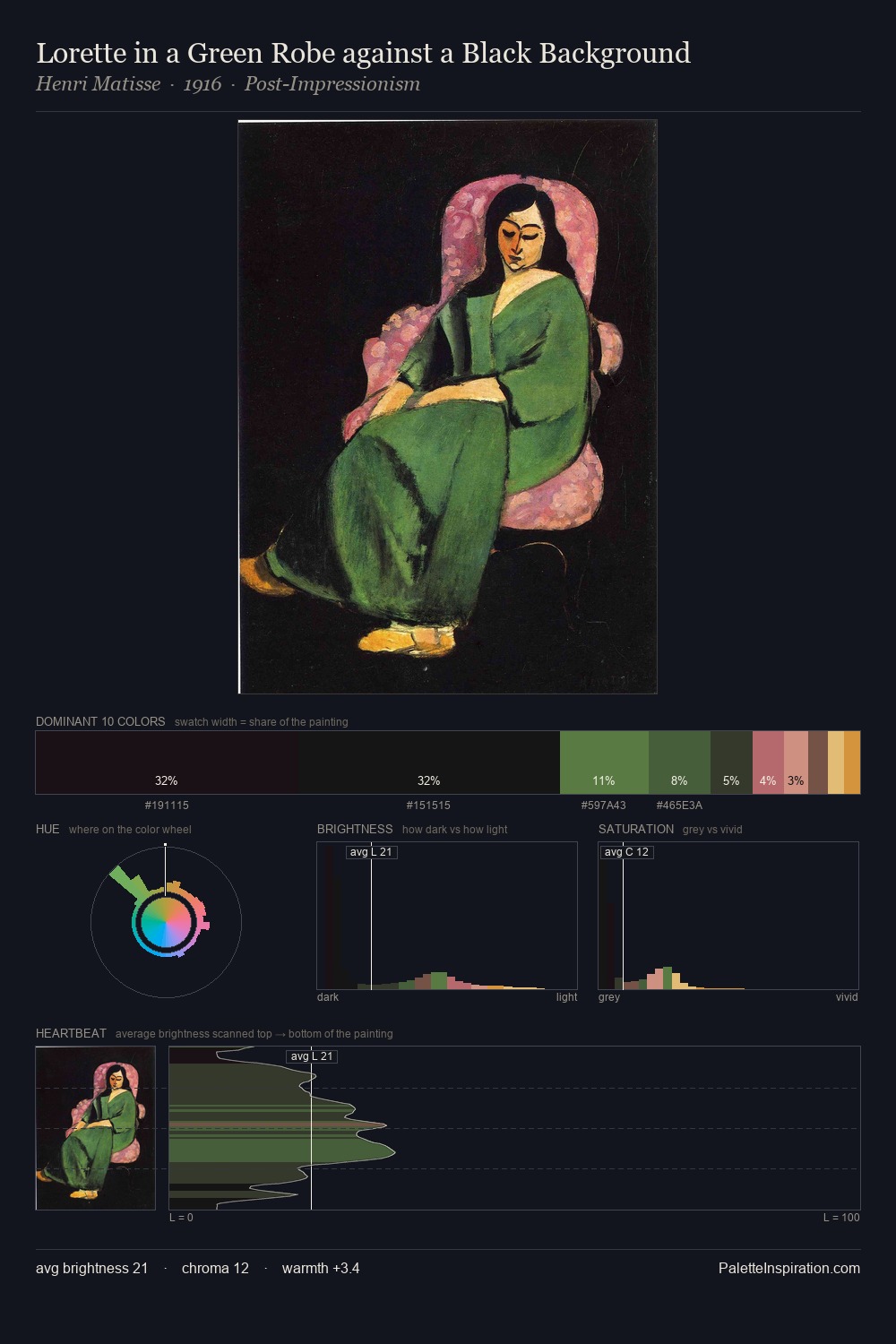Select the 5% dark olive swatch
896x1344 pixels.
(731, 762)
